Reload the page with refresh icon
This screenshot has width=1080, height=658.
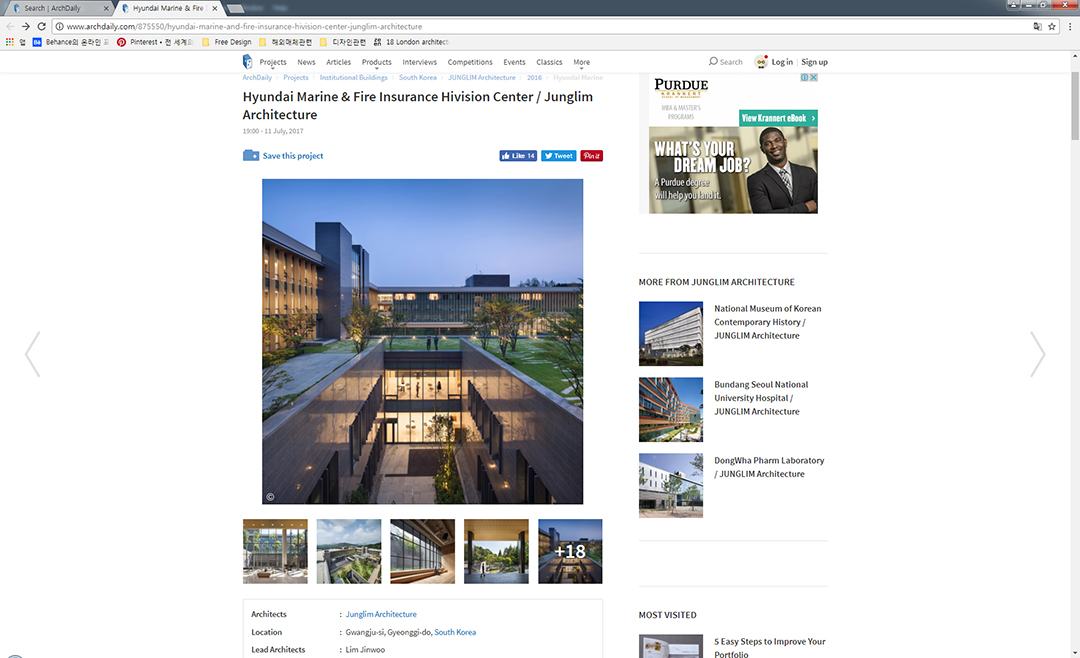tap(41, 26)
